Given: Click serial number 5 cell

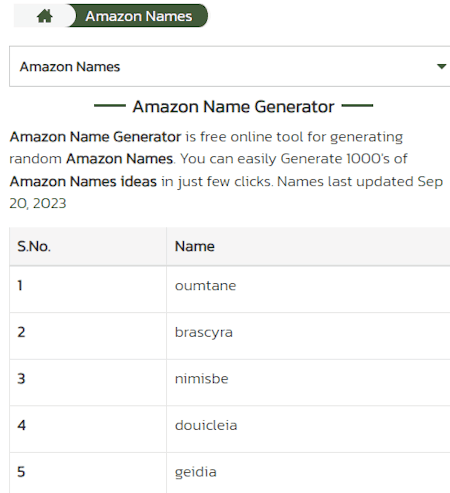Looking at the screenshot, I should (88, 473).
